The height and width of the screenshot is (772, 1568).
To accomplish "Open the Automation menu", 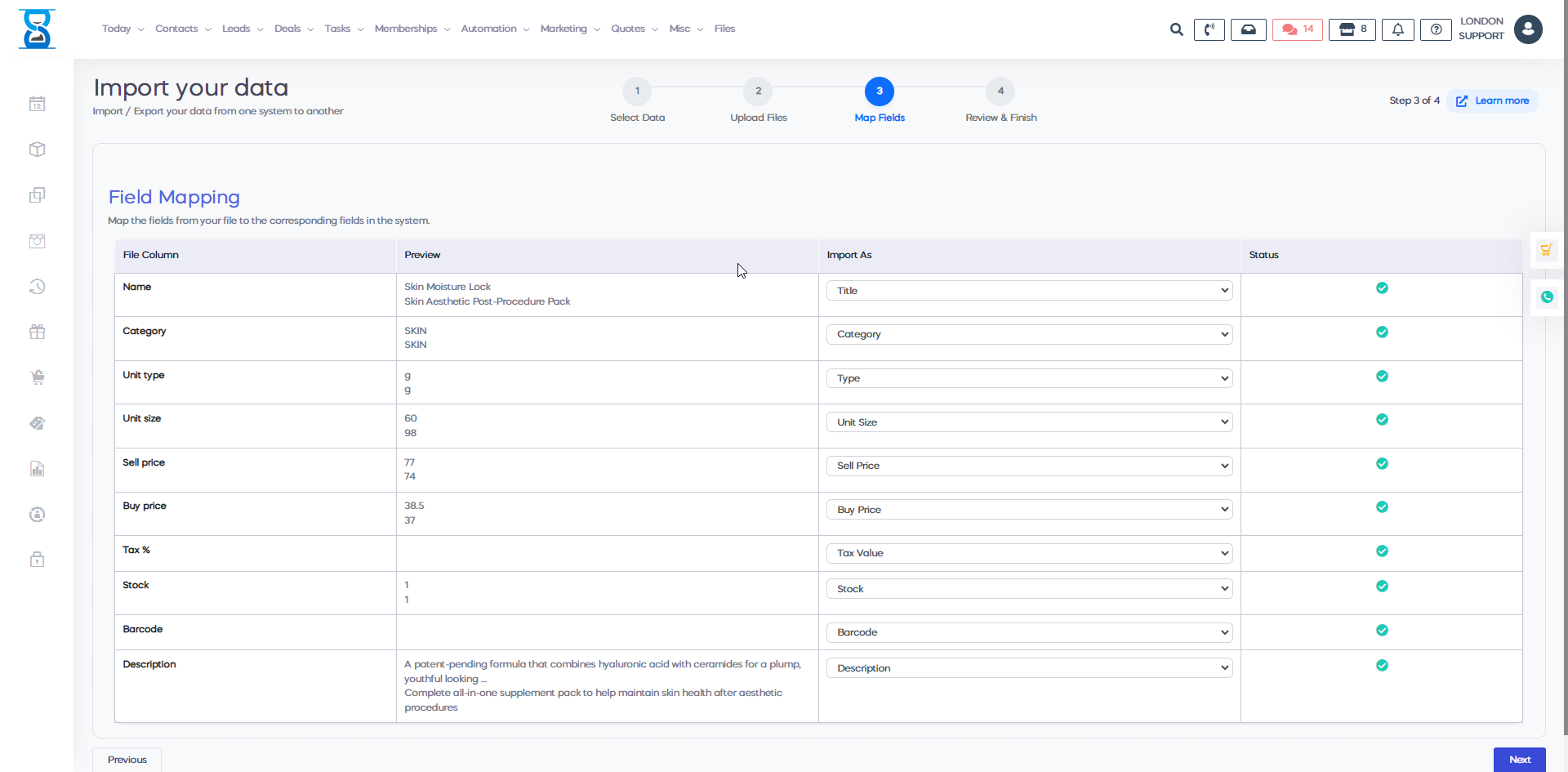I will tap(495, 29).
